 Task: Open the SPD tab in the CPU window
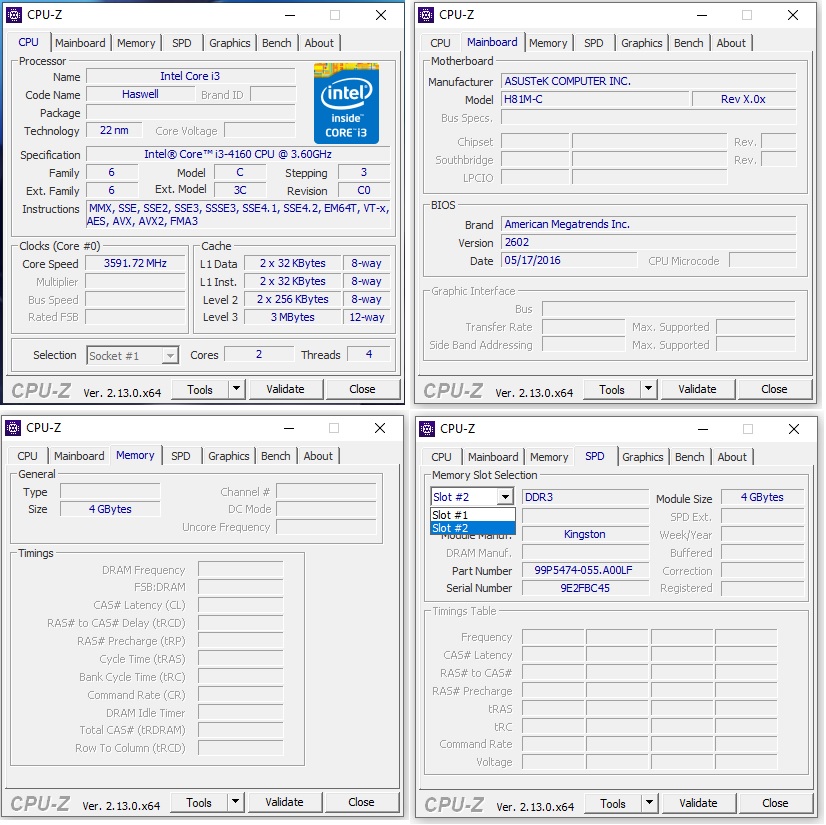(x=182, y=43)
